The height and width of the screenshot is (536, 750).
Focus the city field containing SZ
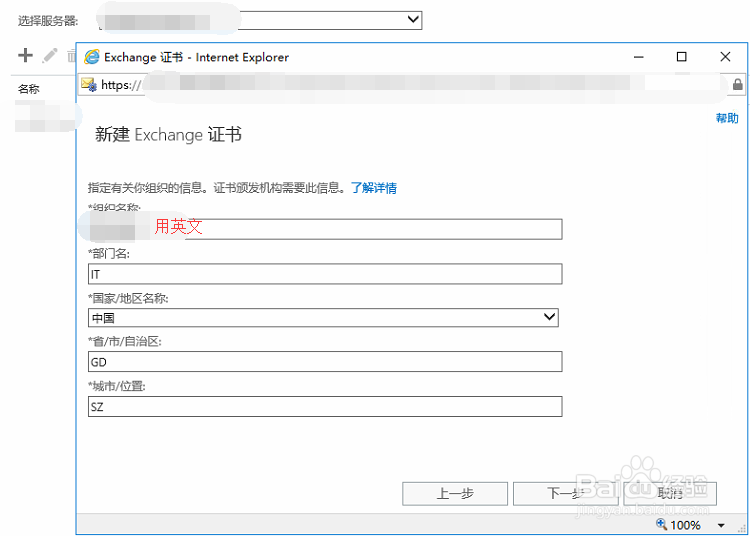[325, 406]
